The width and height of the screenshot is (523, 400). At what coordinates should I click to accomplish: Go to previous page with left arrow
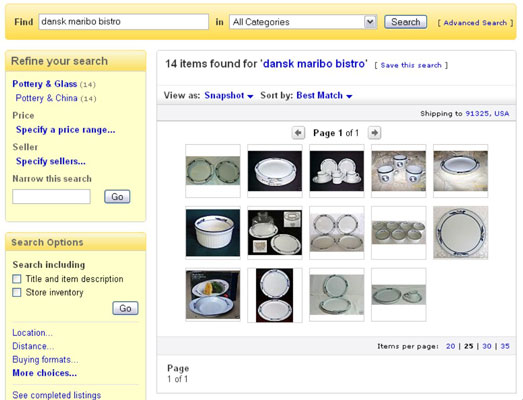(298, 133)
